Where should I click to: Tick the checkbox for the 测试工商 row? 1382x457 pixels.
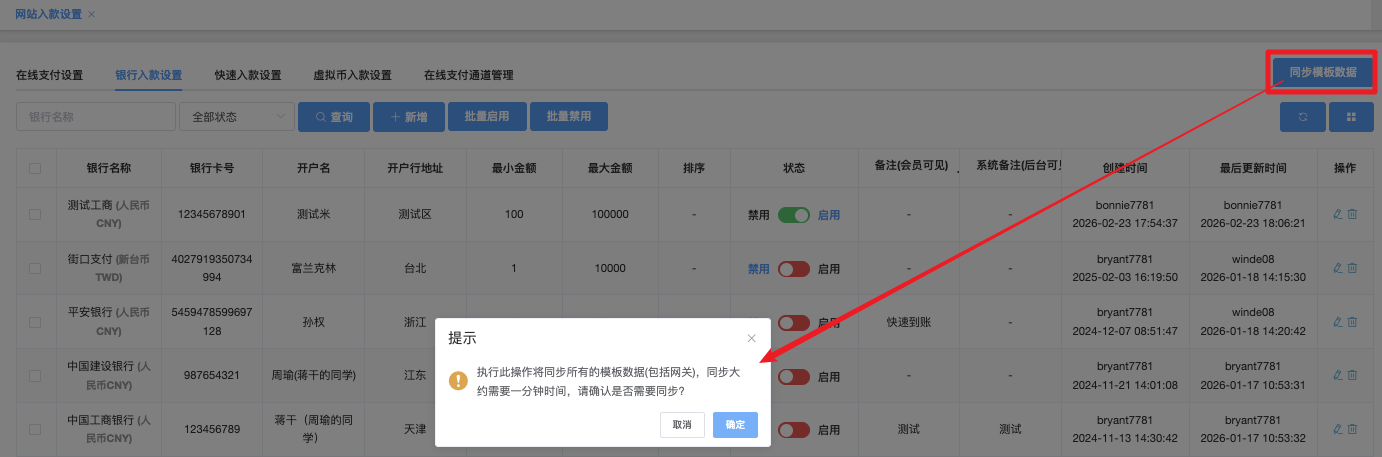click(x=35, y=214)
